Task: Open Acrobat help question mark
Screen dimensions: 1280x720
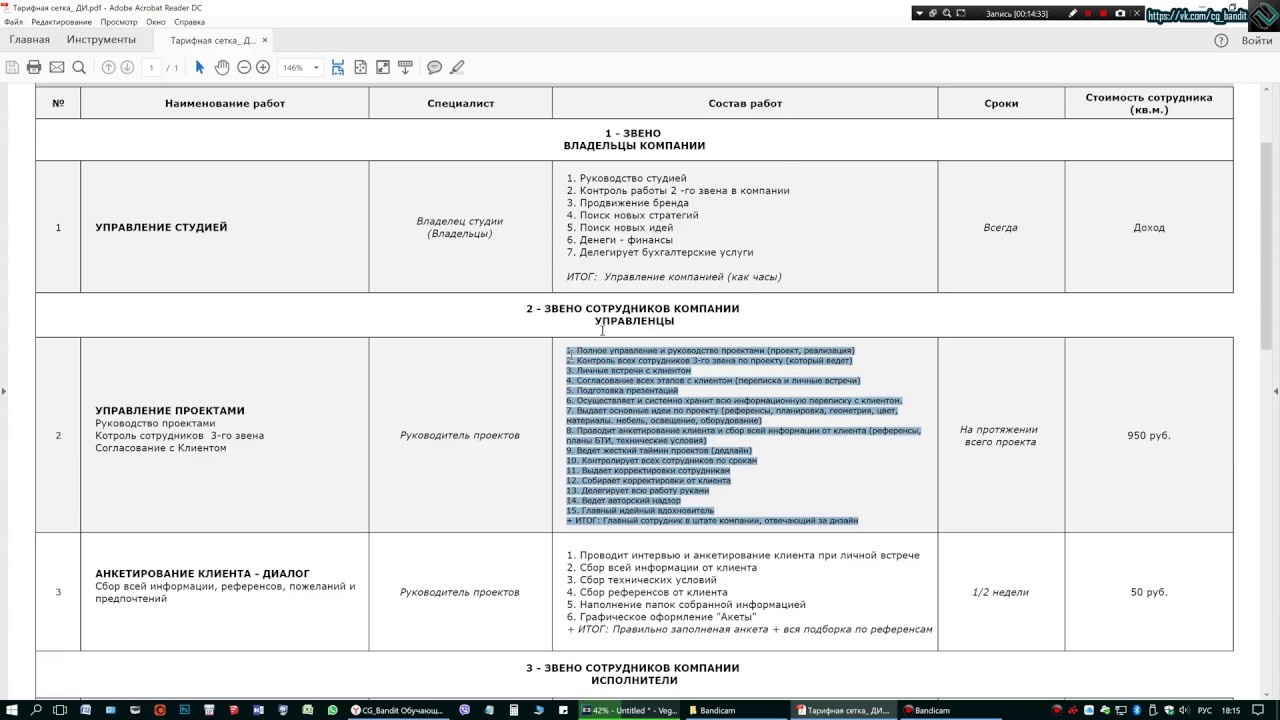Action: [x=1221, y=40]
